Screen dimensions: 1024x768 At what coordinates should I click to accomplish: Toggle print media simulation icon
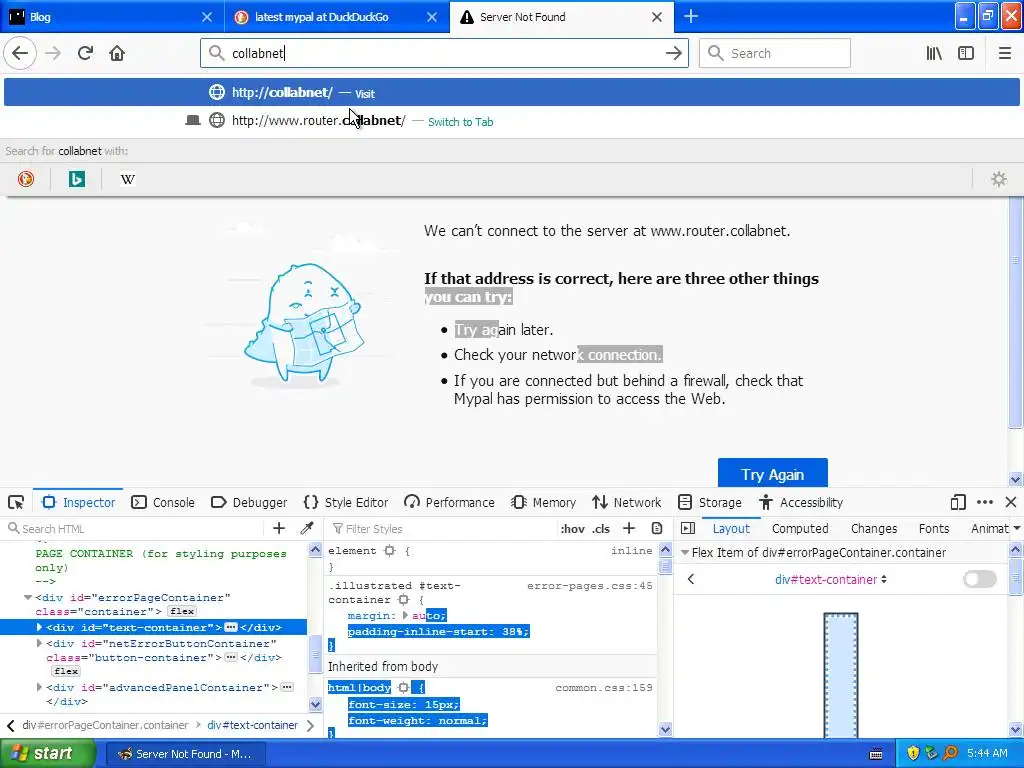point(657,528)
